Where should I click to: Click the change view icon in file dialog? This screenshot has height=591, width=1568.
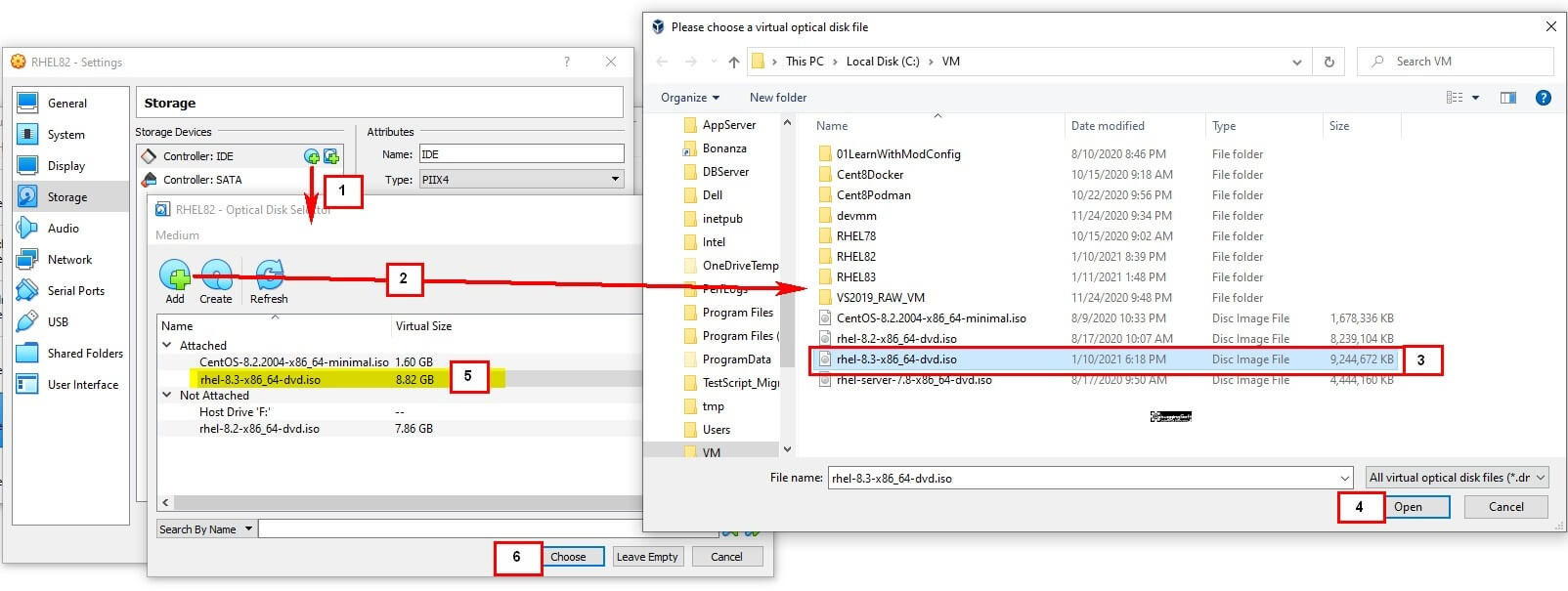(x=1455, y=98)
